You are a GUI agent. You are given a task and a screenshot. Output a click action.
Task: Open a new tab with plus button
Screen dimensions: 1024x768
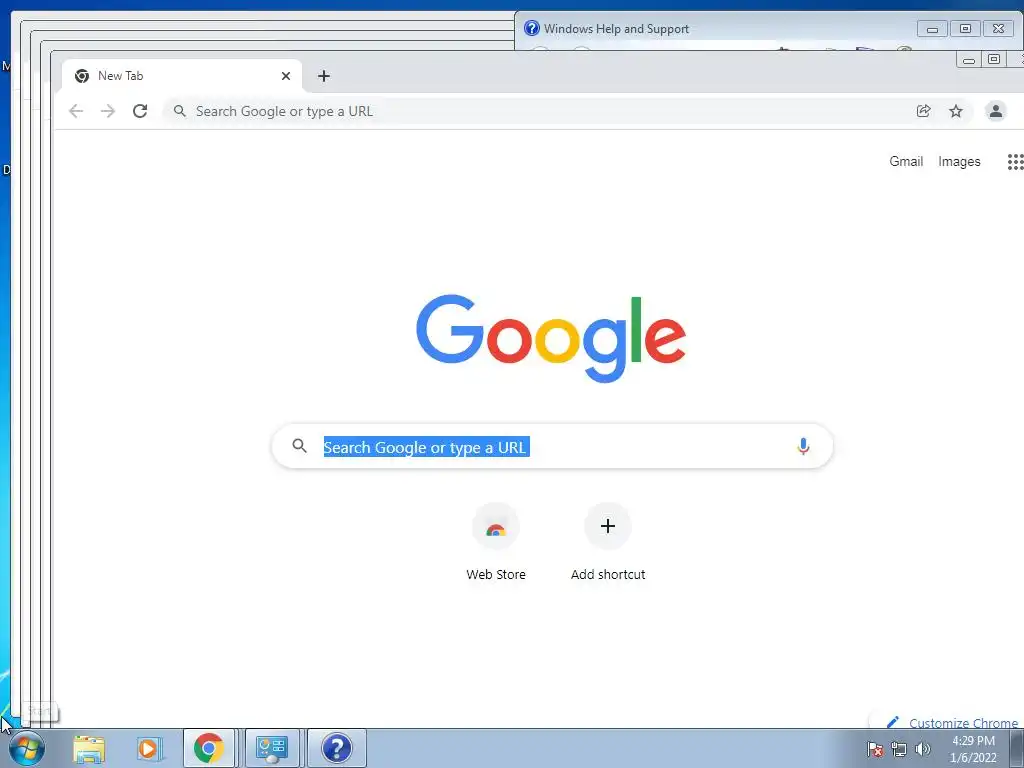tap(323, 76)
